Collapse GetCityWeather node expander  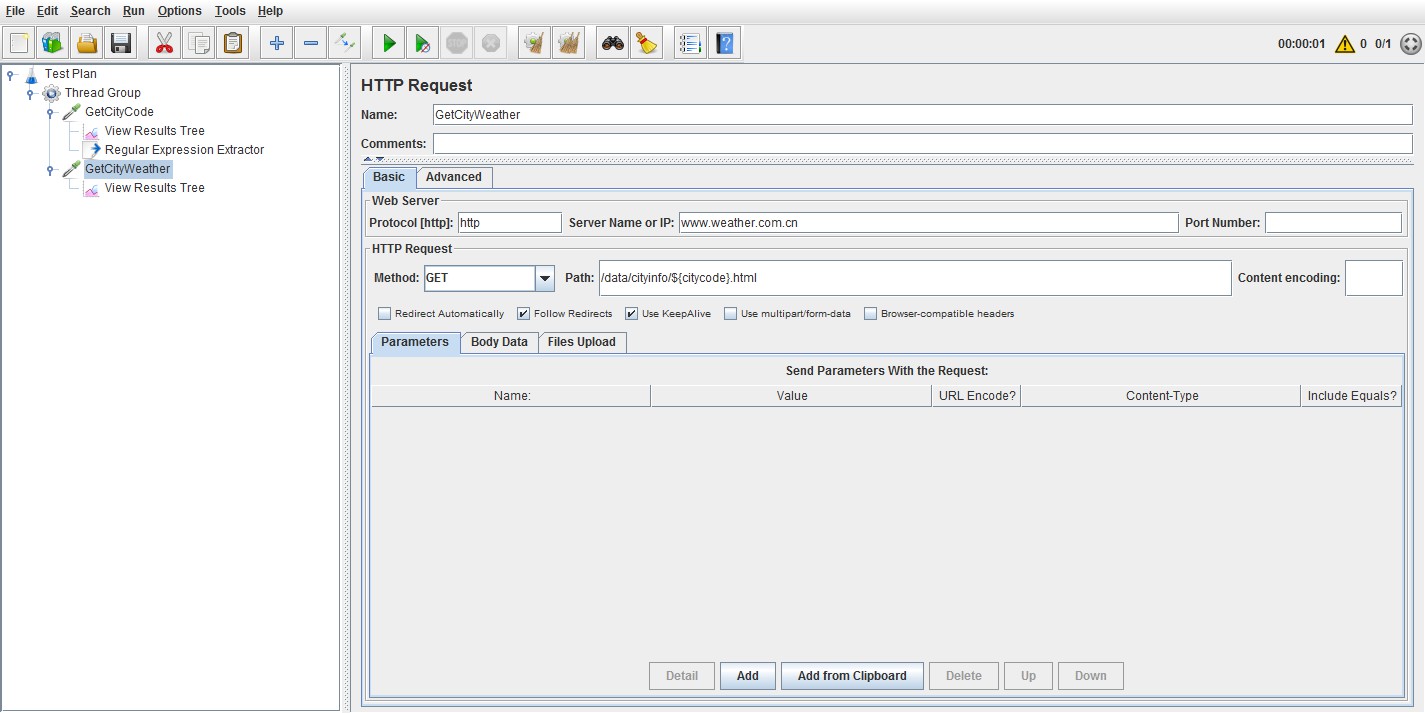50,169
